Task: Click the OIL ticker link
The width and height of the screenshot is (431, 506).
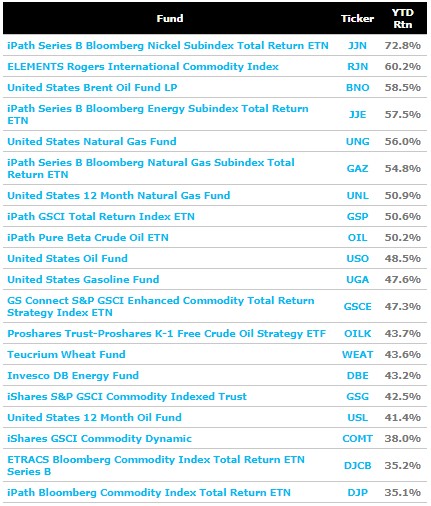Action: (x=357, y=237)
